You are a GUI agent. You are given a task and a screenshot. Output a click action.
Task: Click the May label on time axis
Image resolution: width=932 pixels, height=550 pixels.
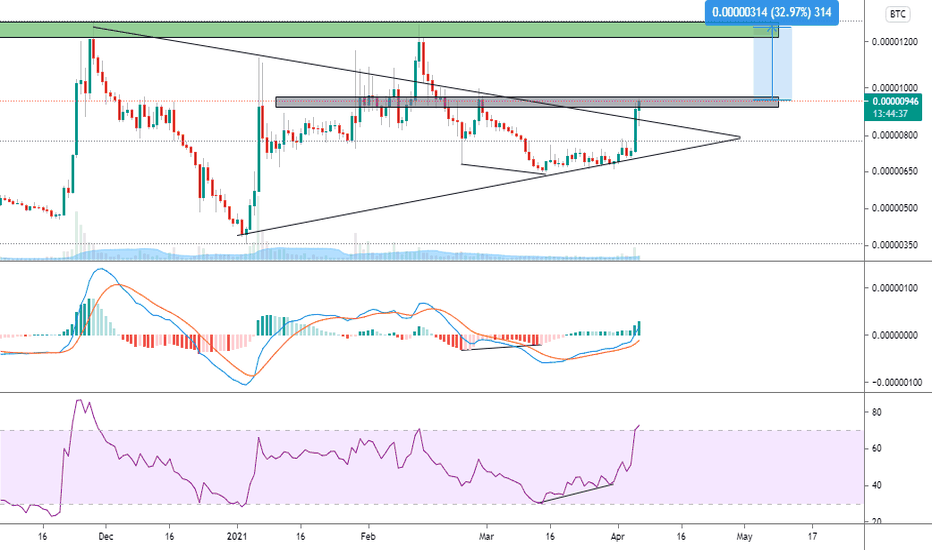tap(744, 537)
